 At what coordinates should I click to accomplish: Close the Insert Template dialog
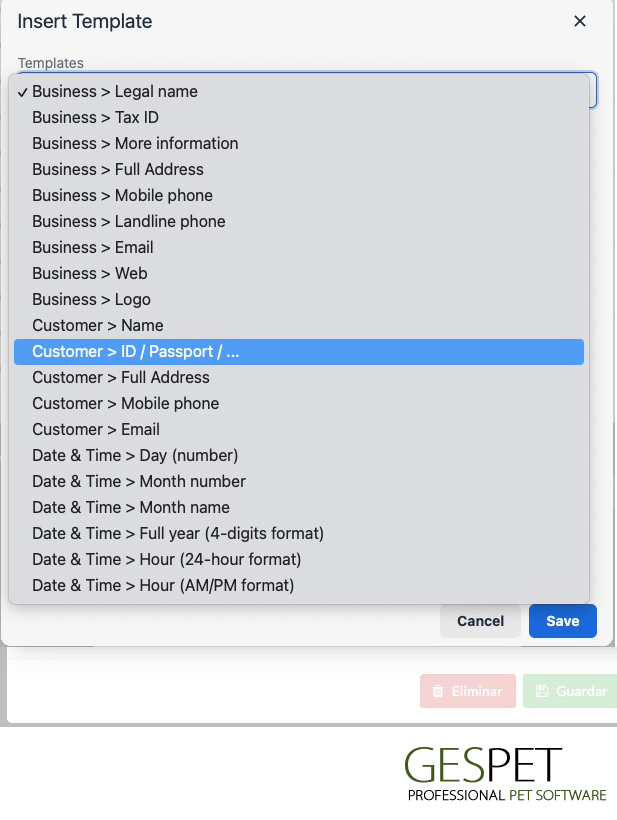pyautogui.click(x=579, y=21)
